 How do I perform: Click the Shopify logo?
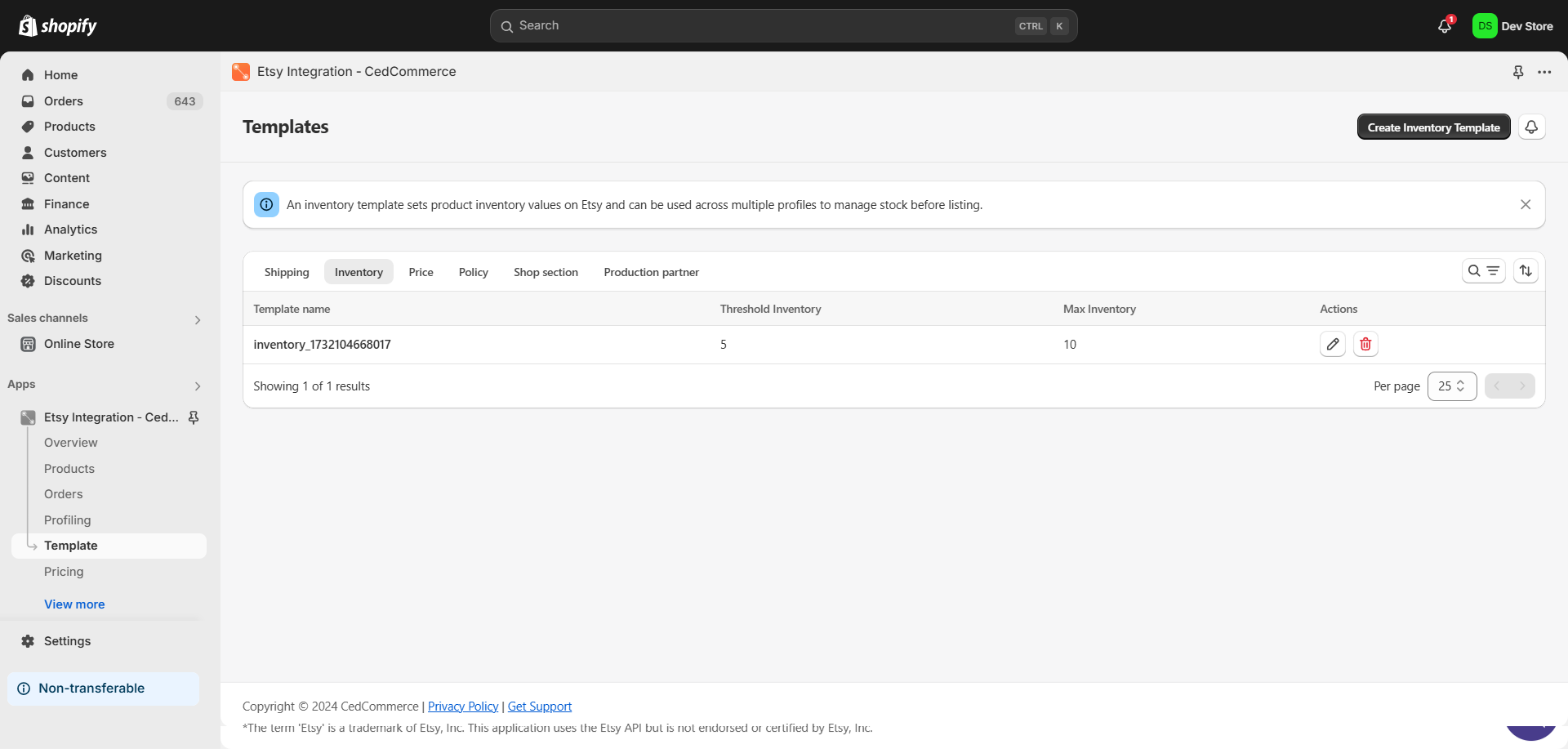[58, 26]
